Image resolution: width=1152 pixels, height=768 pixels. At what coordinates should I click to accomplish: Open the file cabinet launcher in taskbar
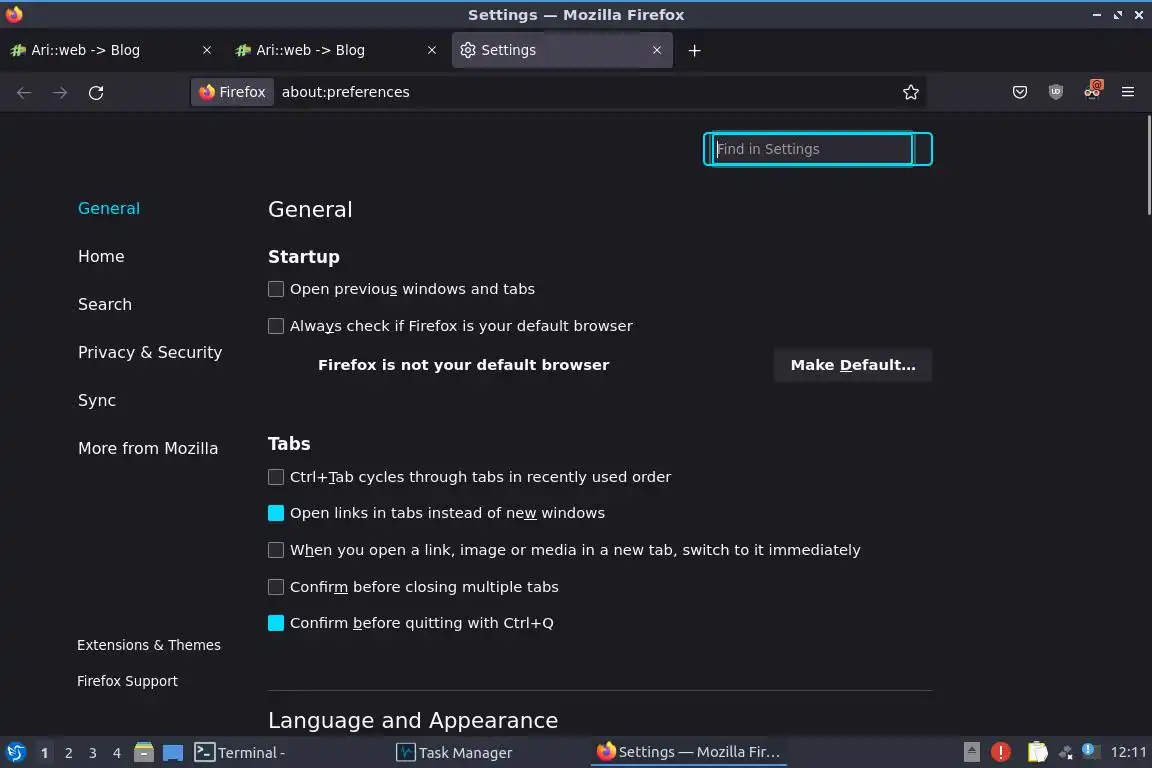click(x=144, y=753)
